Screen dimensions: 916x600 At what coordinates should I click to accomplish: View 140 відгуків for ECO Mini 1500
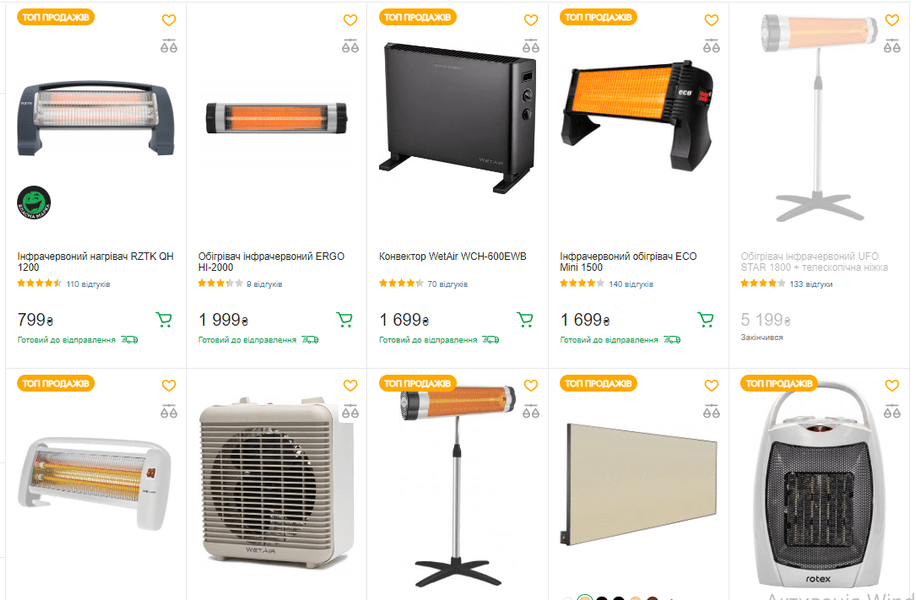click(631, 284)
